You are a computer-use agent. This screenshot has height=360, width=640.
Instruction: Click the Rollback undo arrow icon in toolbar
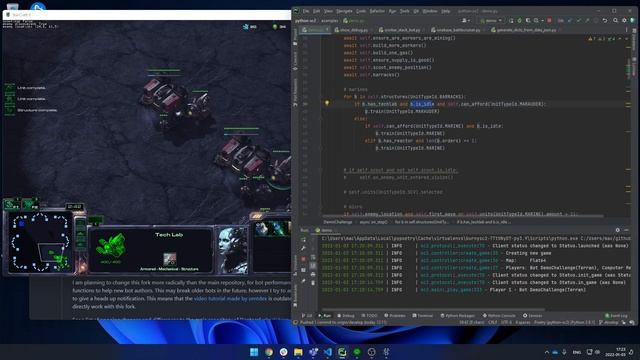click(605, 20)
